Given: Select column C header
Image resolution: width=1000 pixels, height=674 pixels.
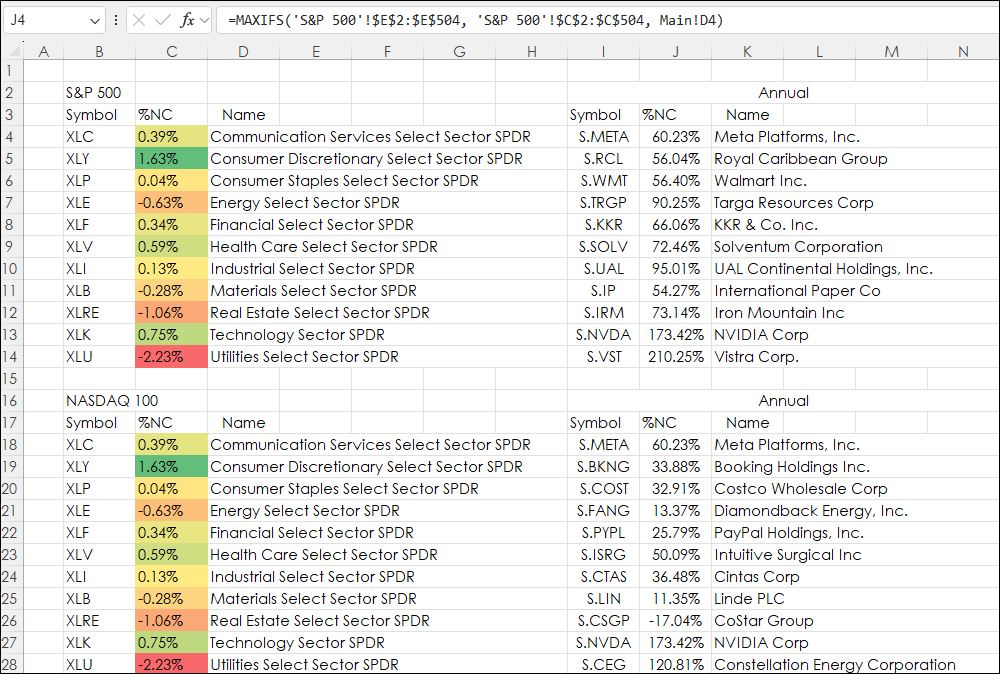Looking at the screenshot, I should 171,51.
